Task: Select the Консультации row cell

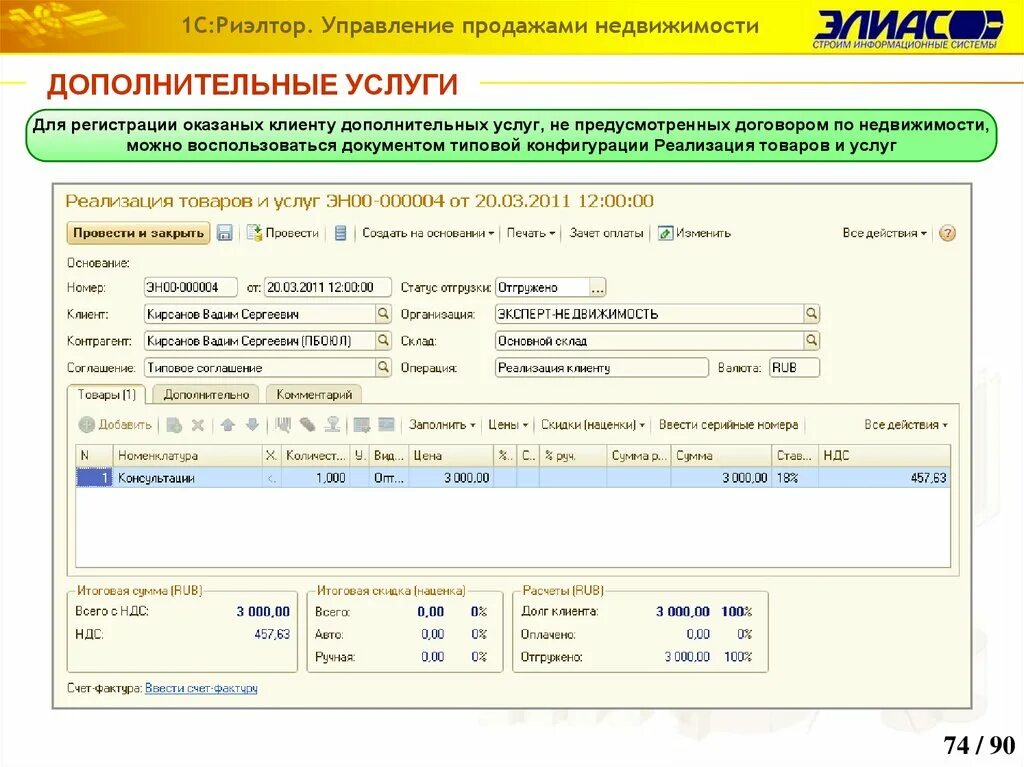Action: point(187,478)
